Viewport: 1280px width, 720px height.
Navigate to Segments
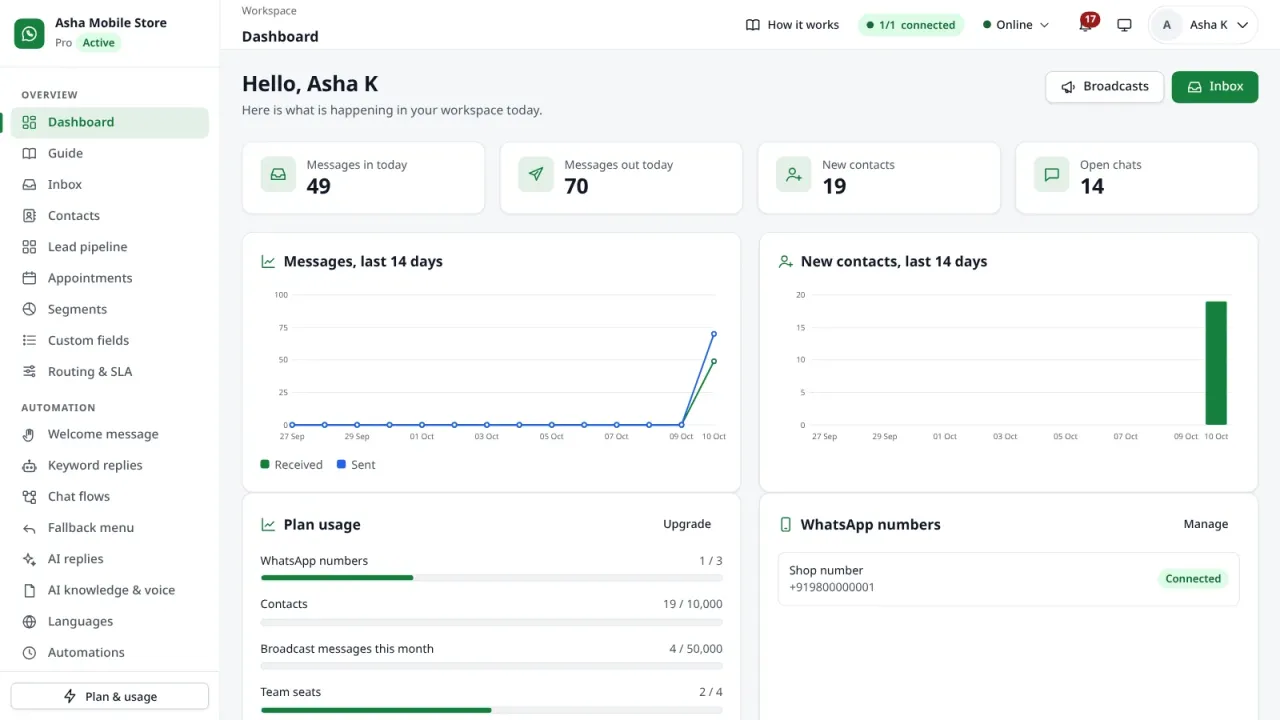click(x=110, y=309)
